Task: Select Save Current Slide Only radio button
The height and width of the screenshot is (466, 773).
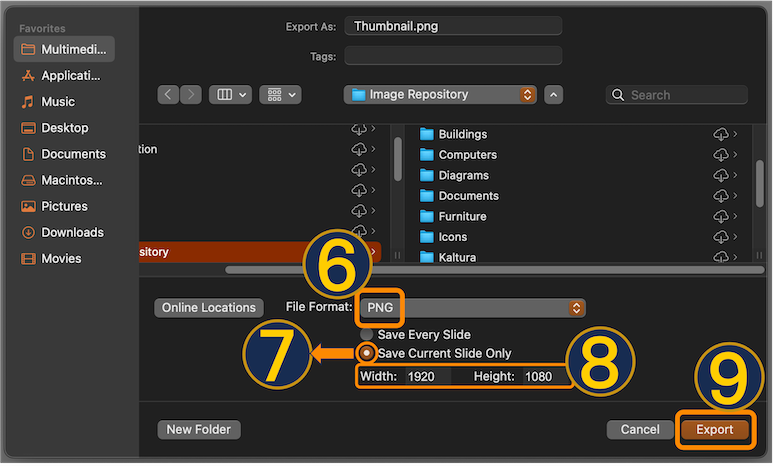Action: coord(366,353)
